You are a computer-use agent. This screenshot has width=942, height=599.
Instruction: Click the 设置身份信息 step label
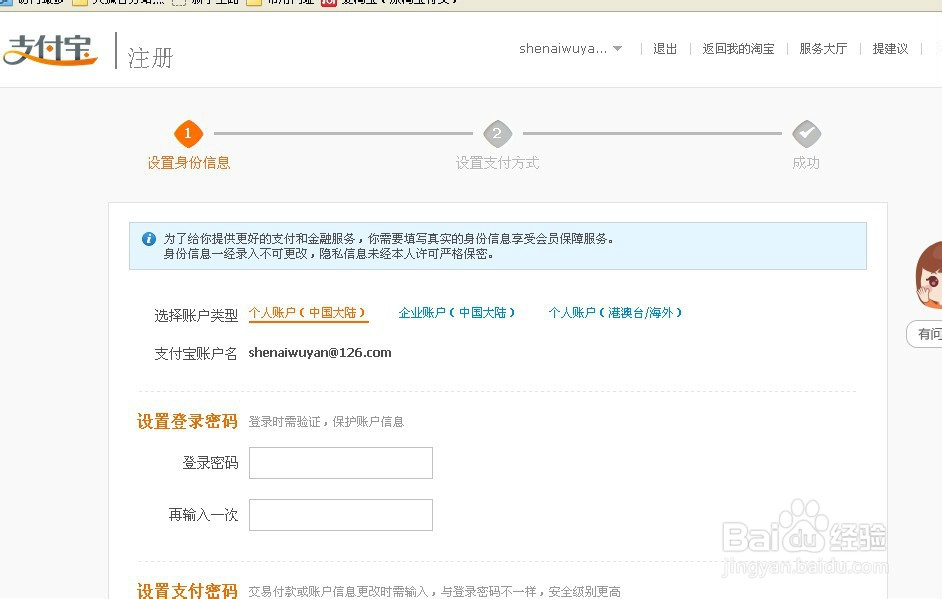[x=189, y=163]
